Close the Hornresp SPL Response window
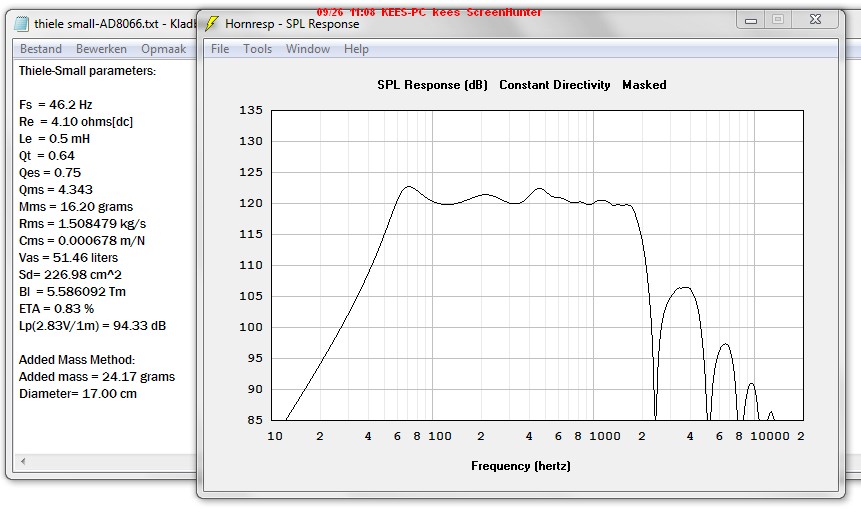This screenshot has height=513, width=861. [815, 20]
